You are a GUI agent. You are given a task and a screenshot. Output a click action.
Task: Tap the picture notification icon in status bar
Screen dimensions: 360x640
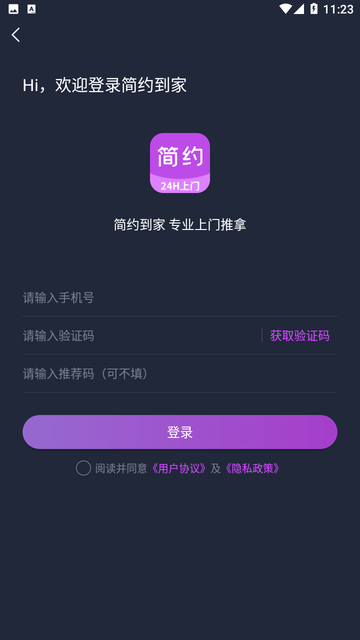pyautogui.click(x=13, y=9)
